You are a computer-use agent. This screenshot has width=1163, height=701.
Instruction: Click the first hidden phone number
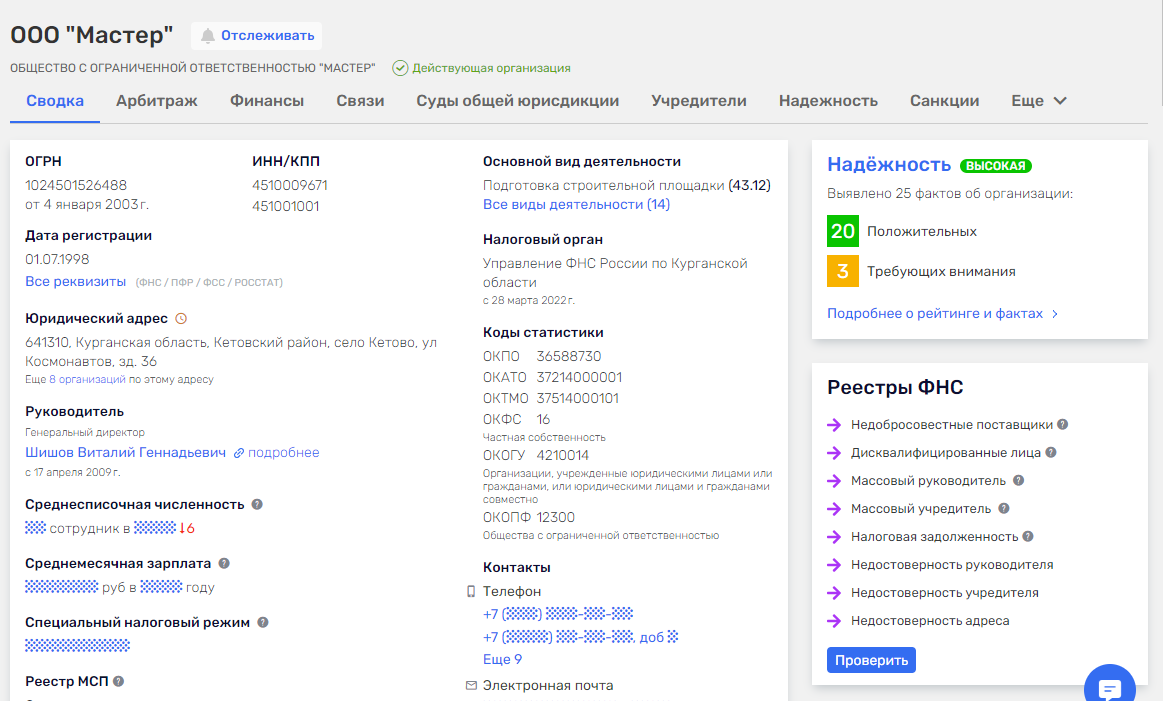[558, 614]
